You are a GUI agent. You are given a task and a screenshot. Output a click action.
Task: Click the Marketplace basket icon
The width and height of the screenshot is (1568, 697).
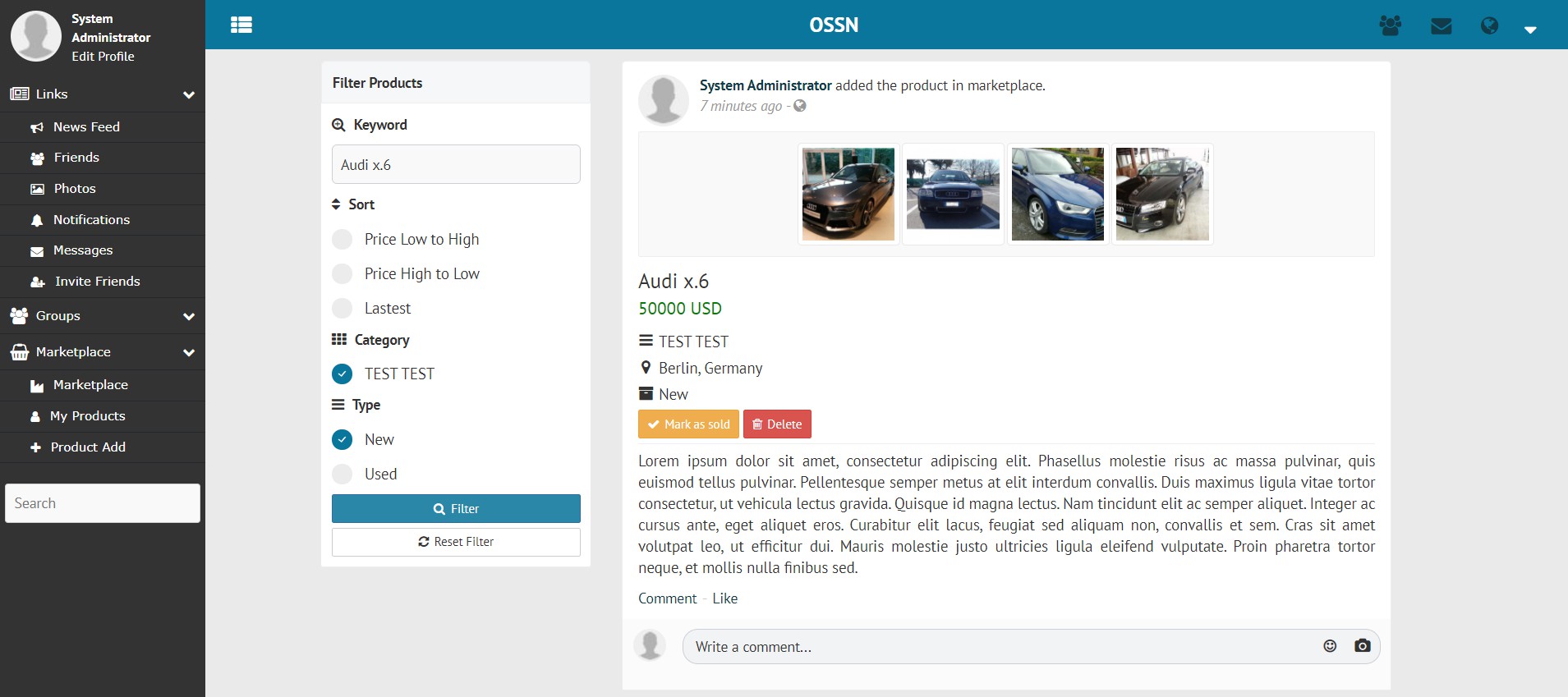[19, 352]
